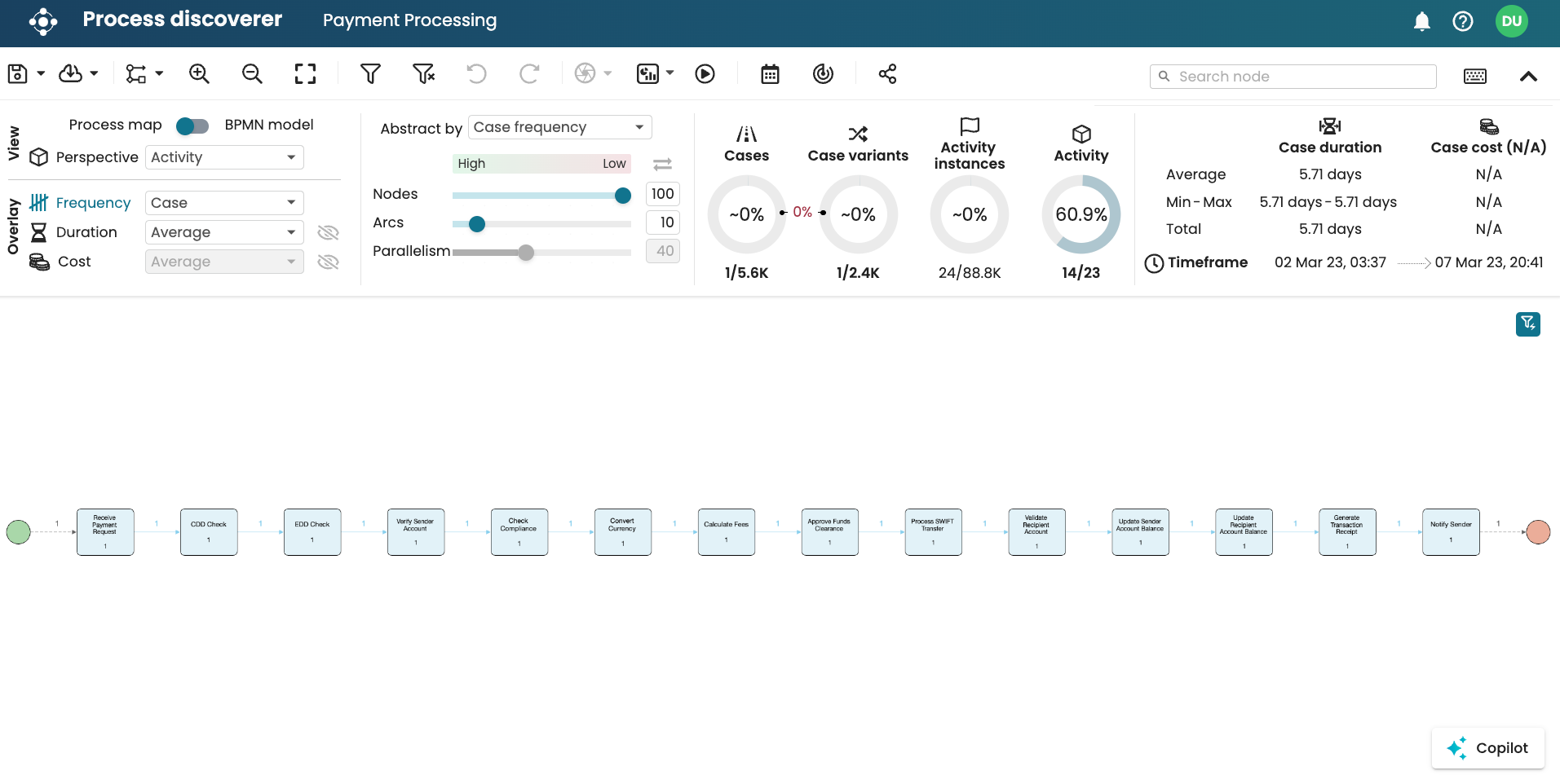
Task: Start the animation play icon
Action: (x=705, y=74)
